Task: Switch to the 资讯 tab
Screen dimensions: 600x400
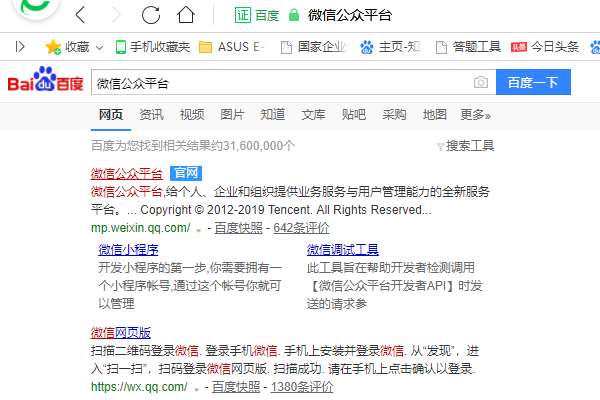Action: pyautogui.click(x=152, y=114)
